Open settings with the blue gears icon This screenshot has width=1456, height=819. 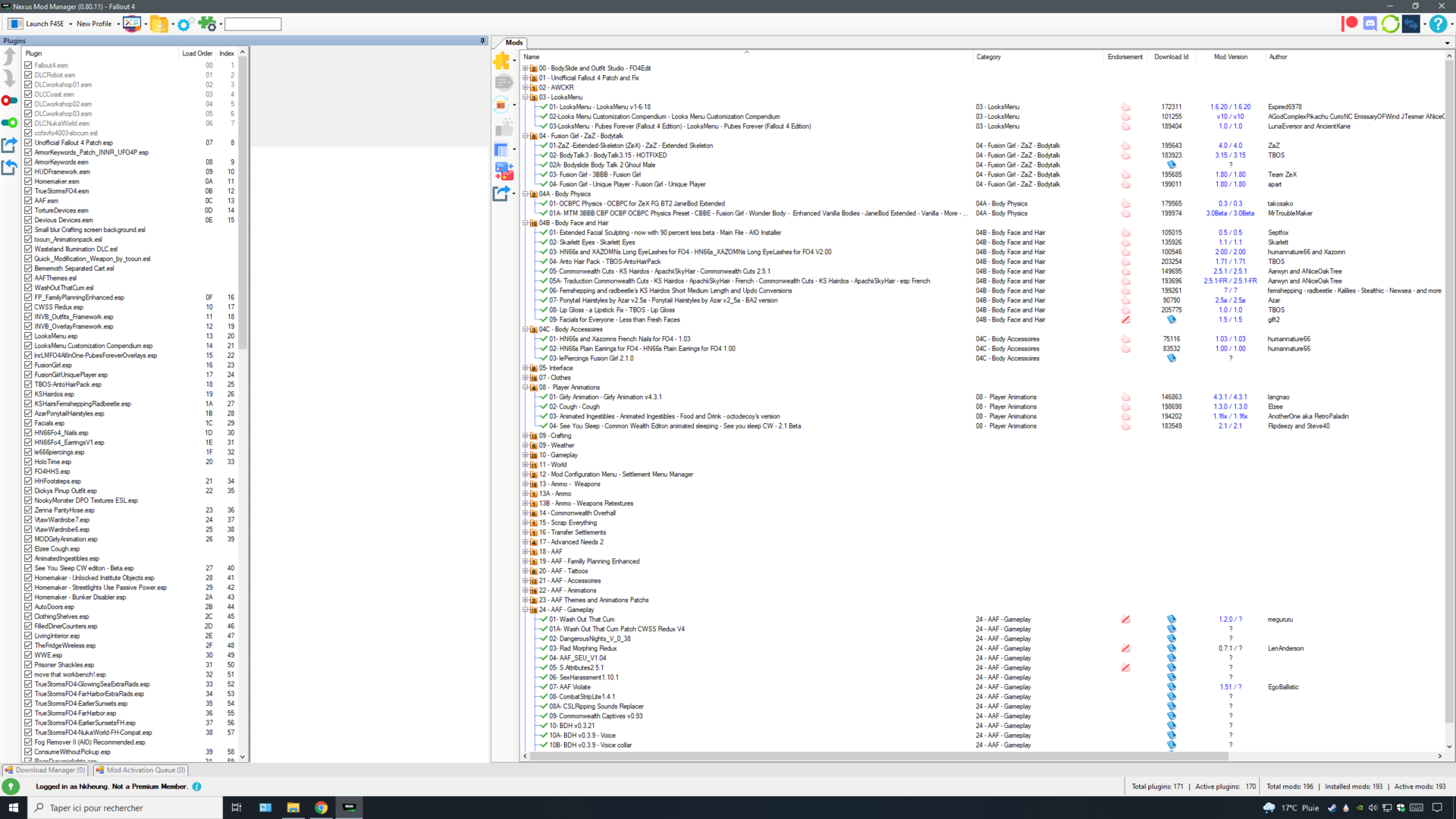[x=184, y=24]
